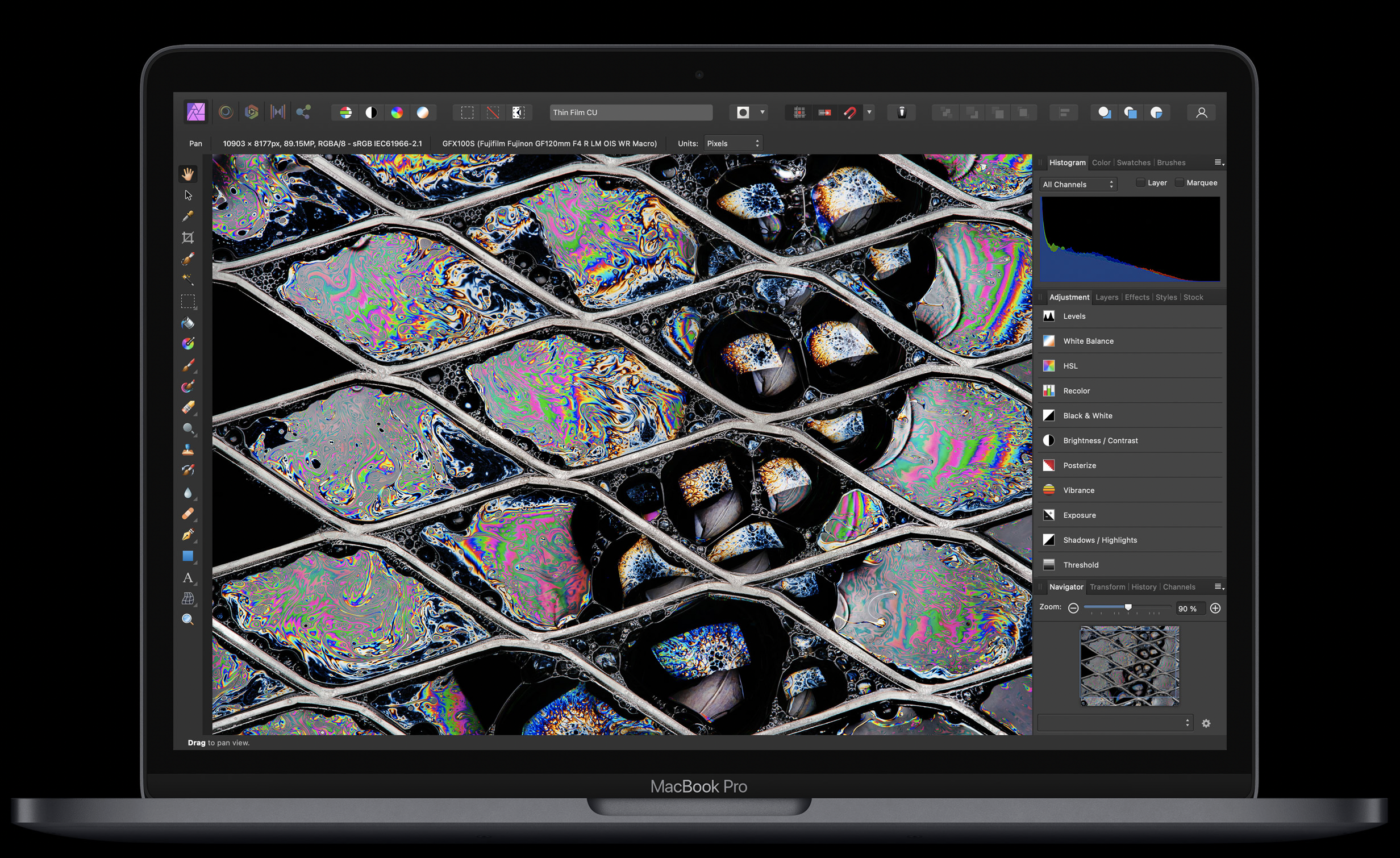This screenshot has width=1400, height=858.
Task: Add a Black & White adjustment
Action: pos(1087,415)
